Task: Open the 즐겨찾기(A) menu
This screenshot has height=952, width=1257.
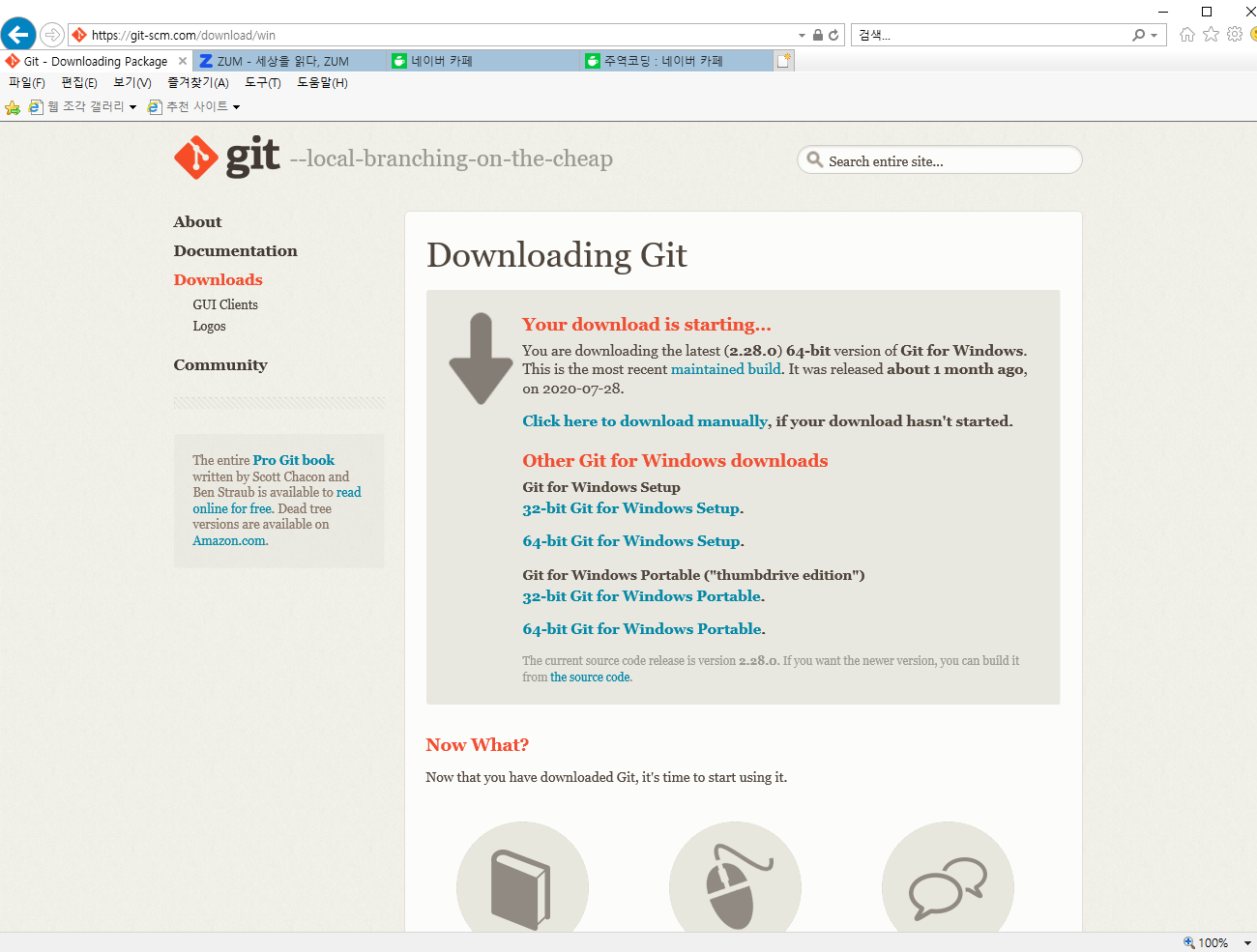Action: coord(198,83)
